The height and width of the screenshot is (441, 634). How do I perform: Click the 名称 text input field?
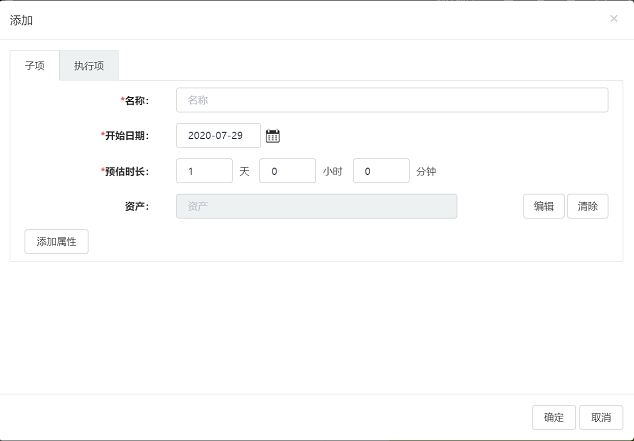coord(391,100)
